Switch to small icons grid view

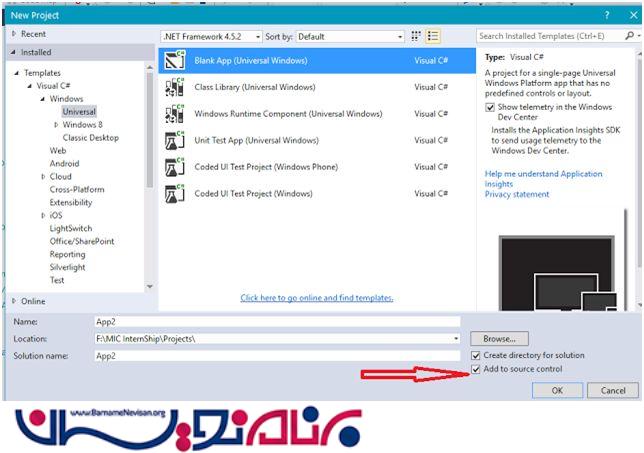coord(416,36)
